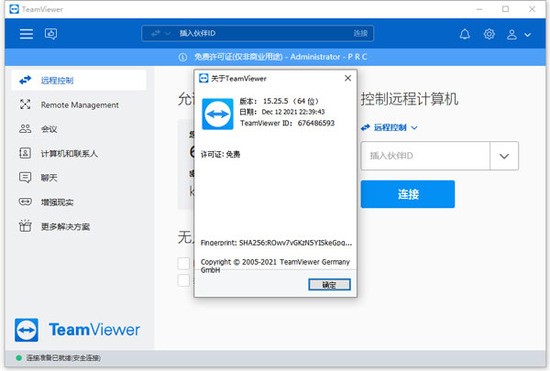Click the contacts book icon
This screenshot has height=371, width=550.
[x=25, y=153]
